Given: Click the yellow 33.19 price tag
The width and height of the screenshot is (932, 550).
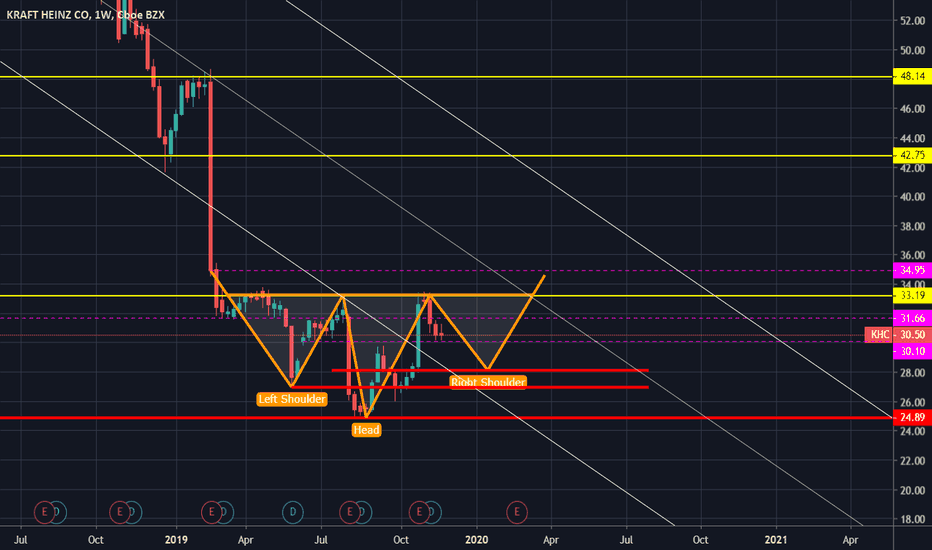Looking at the screenshot, I should tap(912, 296).
